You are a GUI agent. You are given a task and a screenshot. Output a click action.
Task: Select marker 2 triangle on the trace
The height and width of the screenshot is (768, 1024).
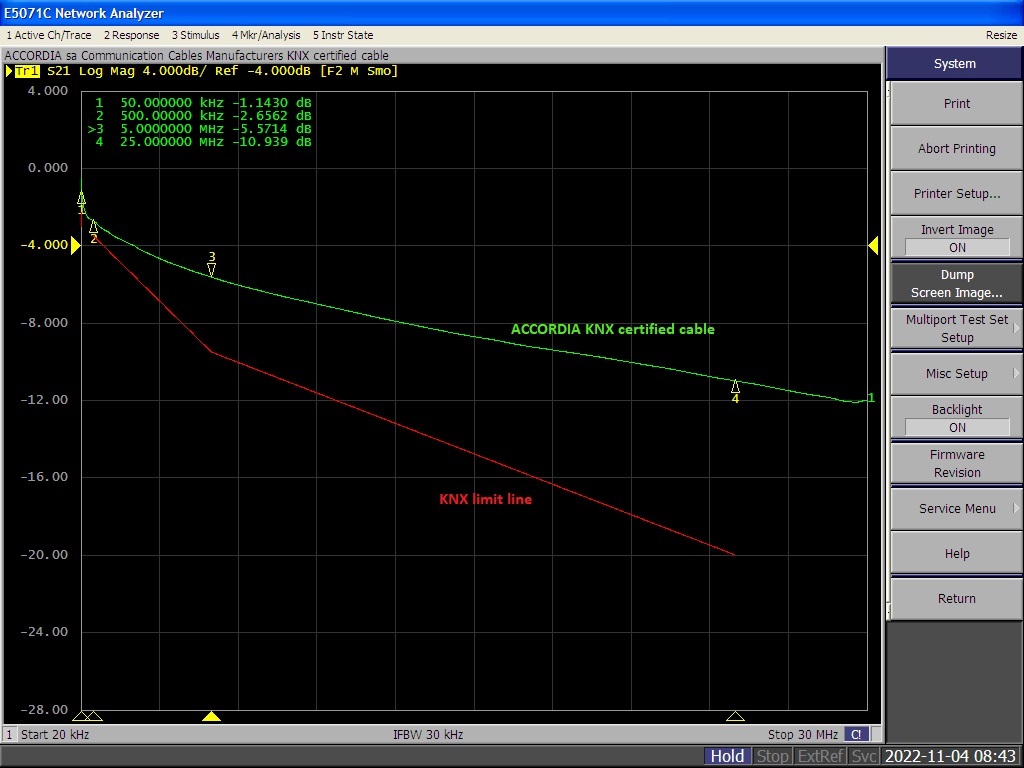93,227
